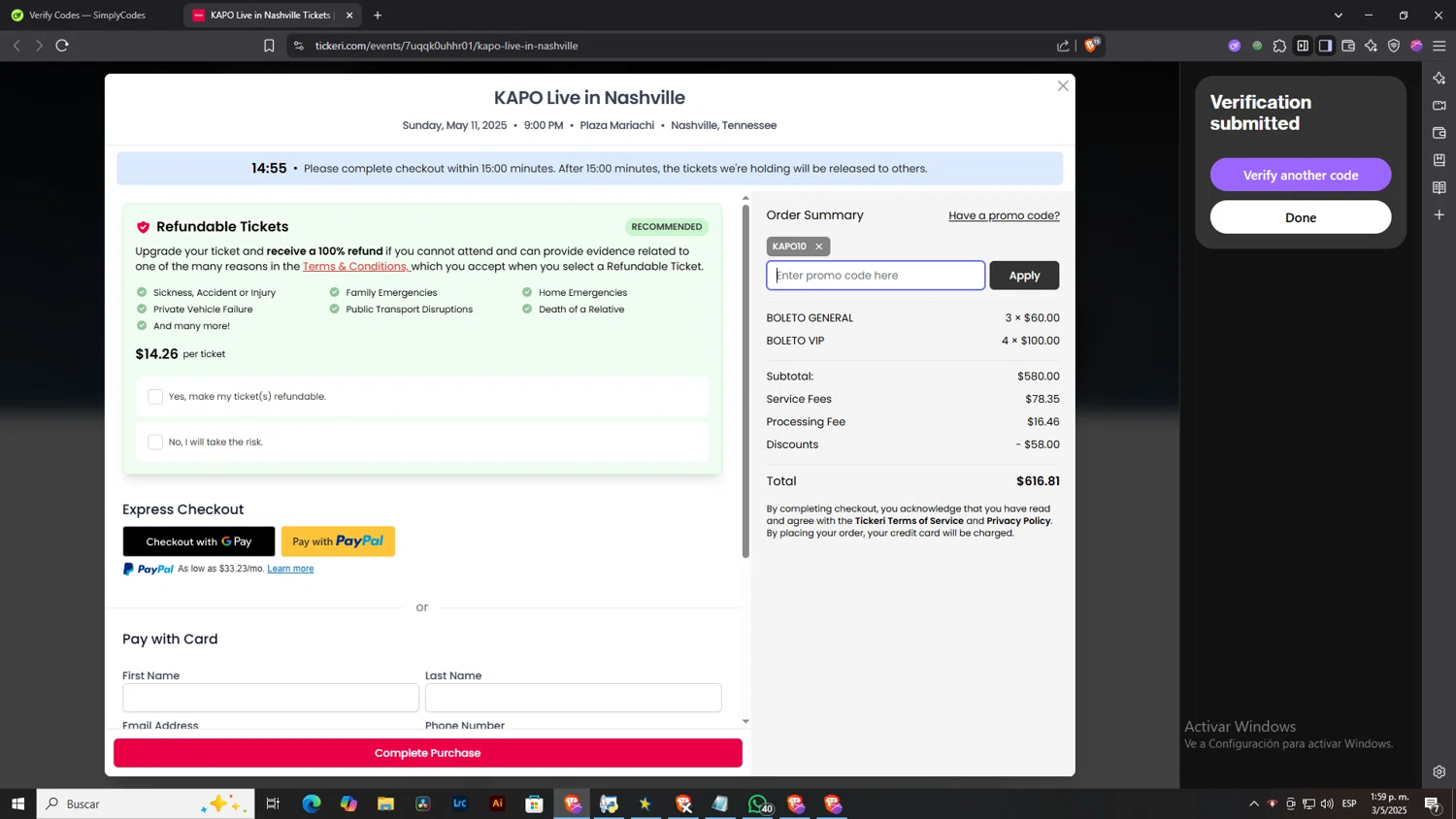
Task: Remove the KAPO10 promo code tag
Action: [819, 246]
